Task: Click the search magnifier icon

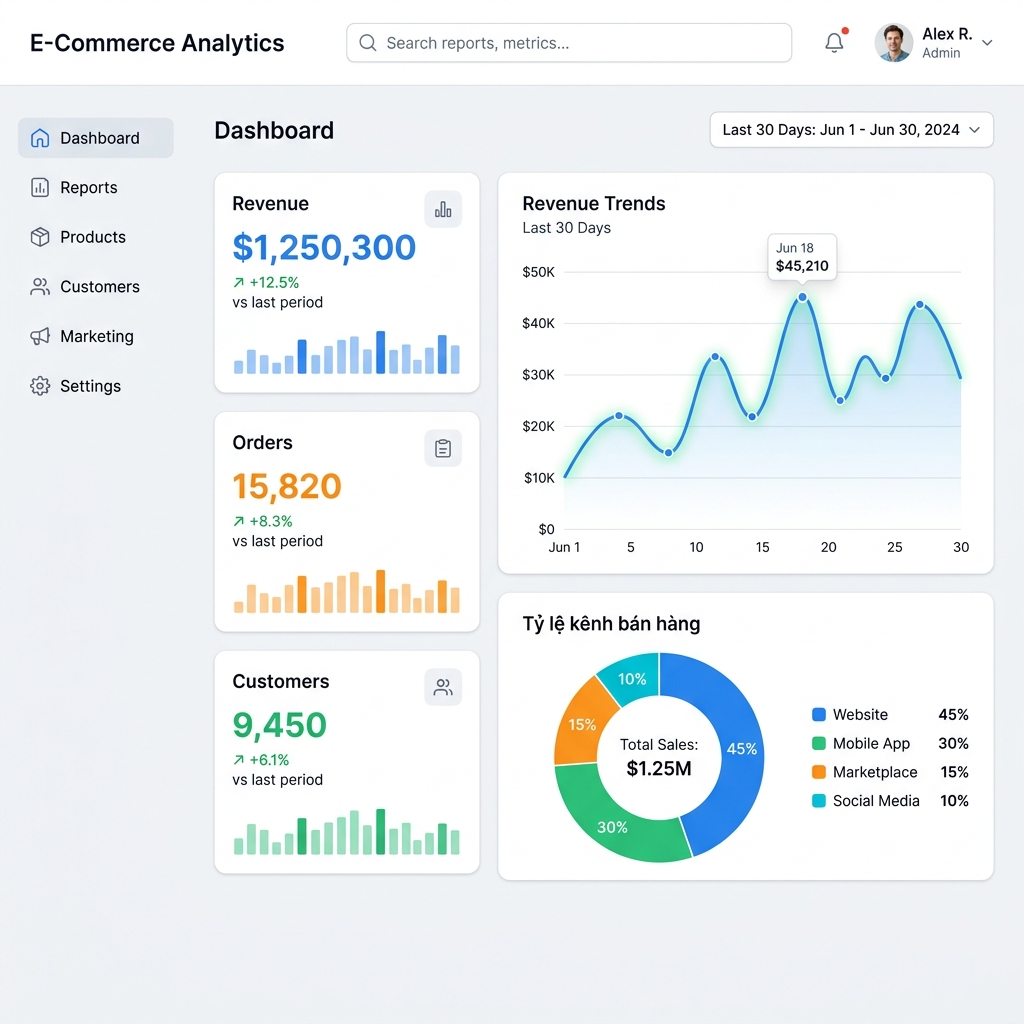Action: (x=368, y=43)
